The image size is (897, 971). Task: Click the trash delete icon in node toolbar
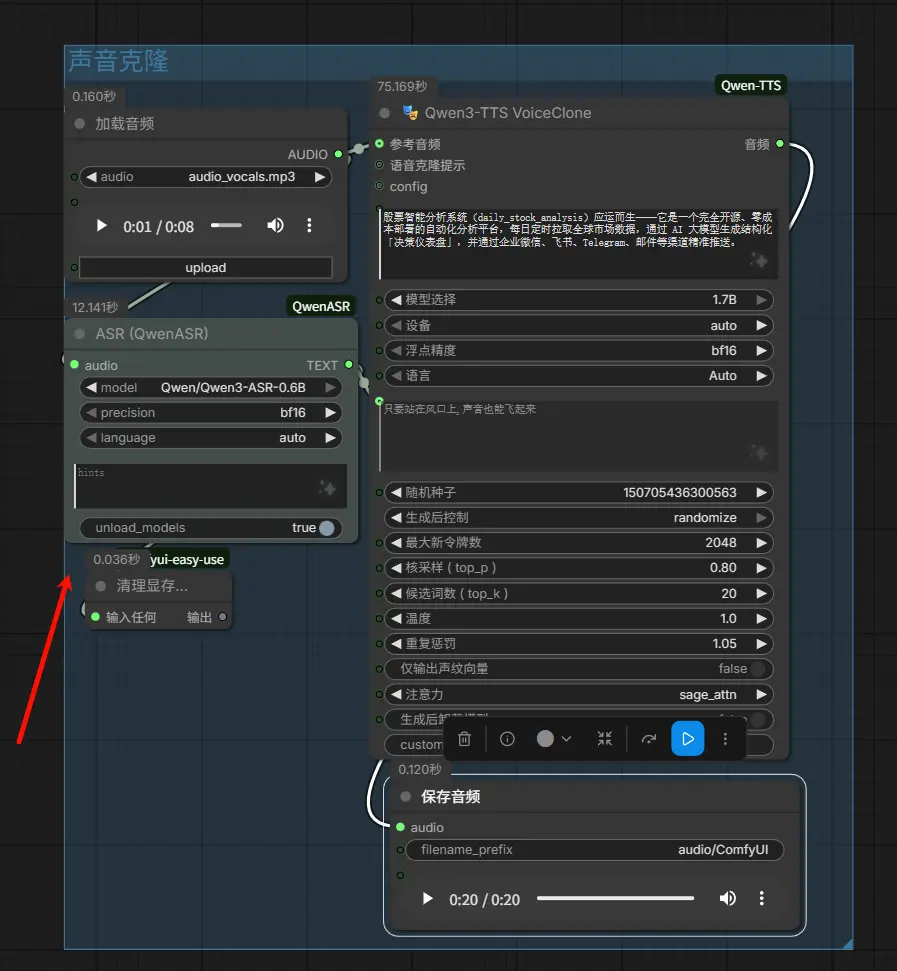point(464,739)
